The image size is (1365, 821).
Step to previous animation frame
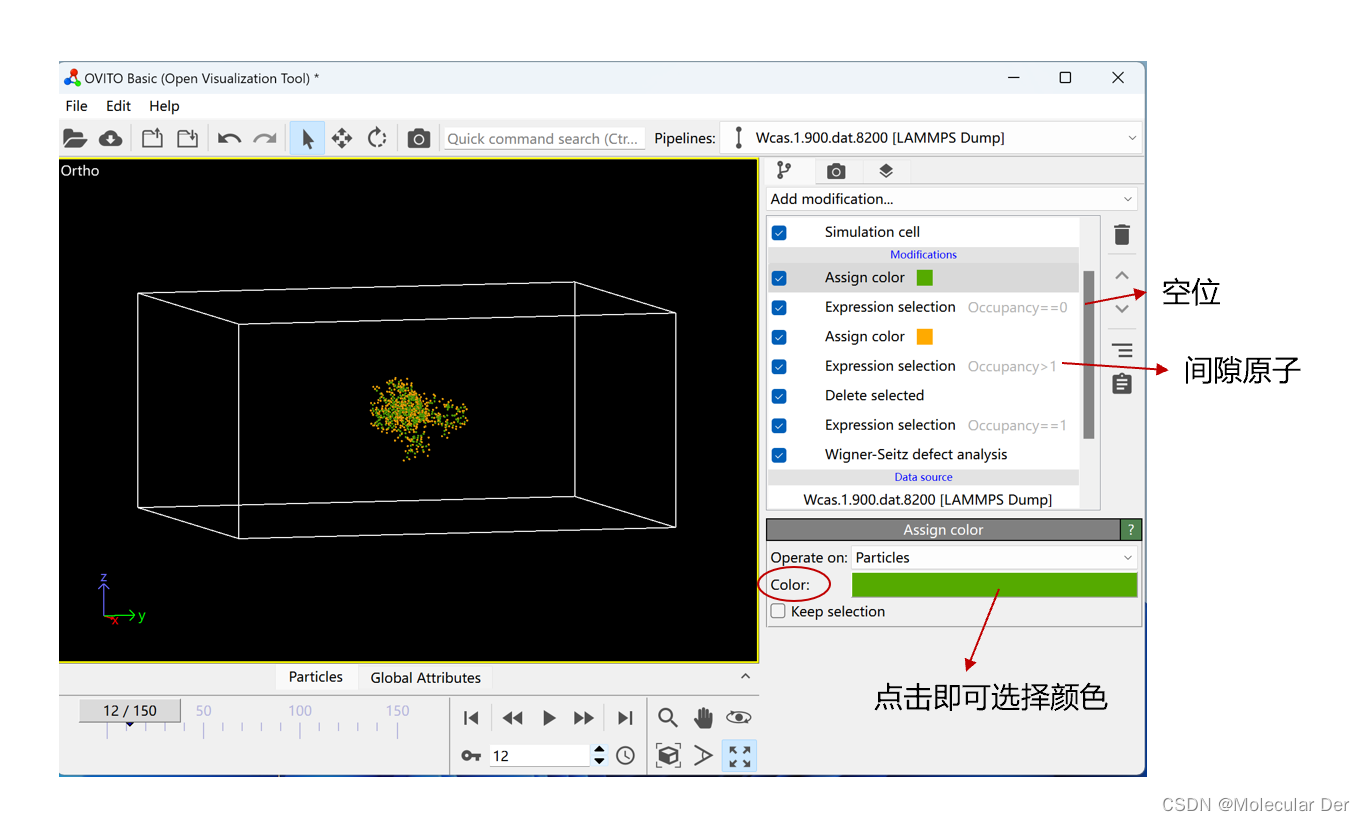pos(512,718)
